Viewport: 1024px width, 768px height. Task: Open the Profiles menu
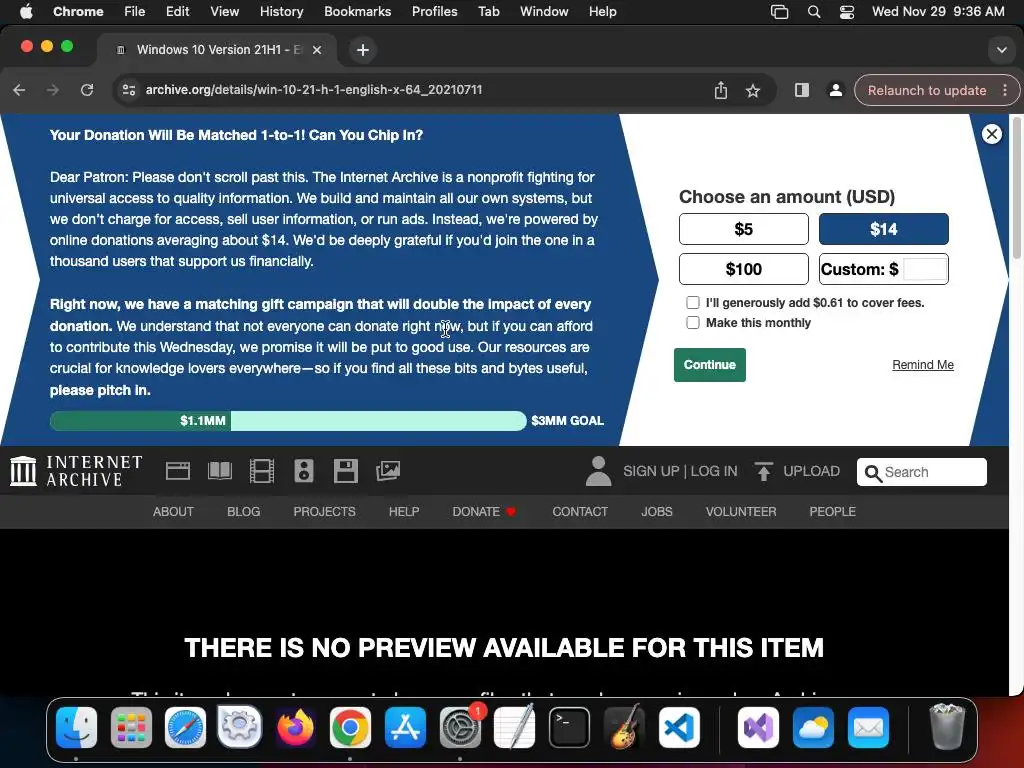tap(434, 12)
